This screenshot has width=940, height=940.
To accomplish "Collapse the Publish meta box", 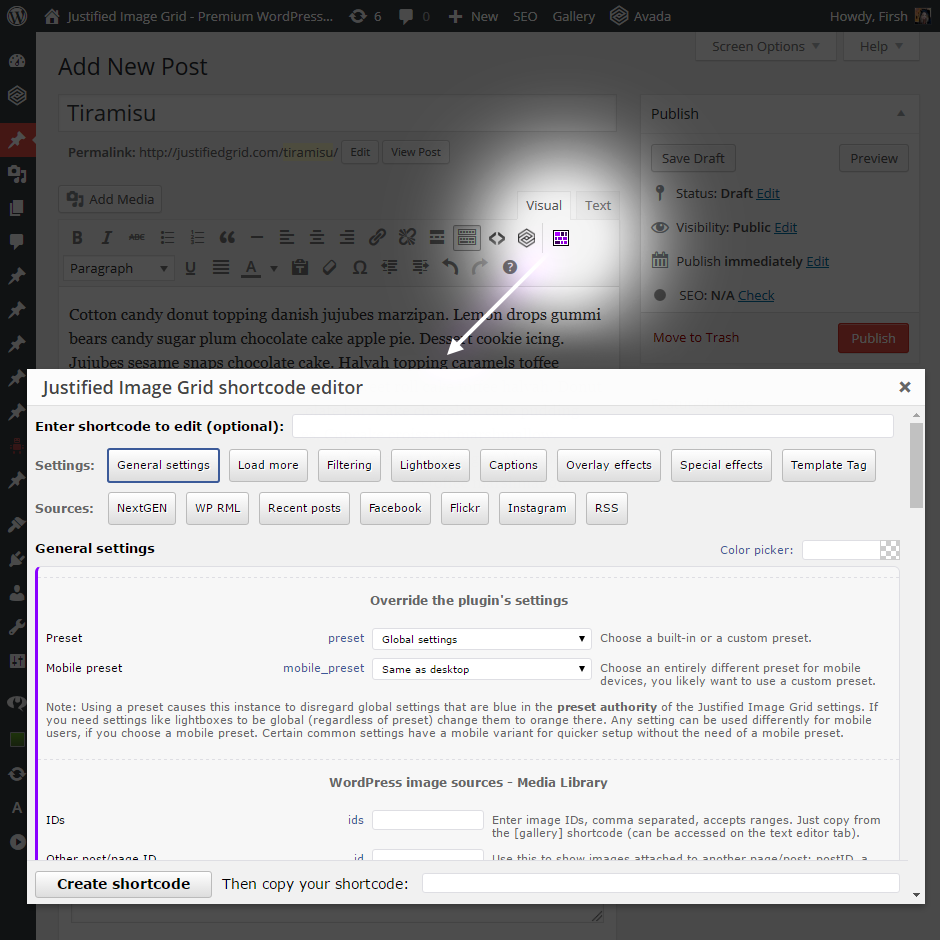I will pos(900,114).
